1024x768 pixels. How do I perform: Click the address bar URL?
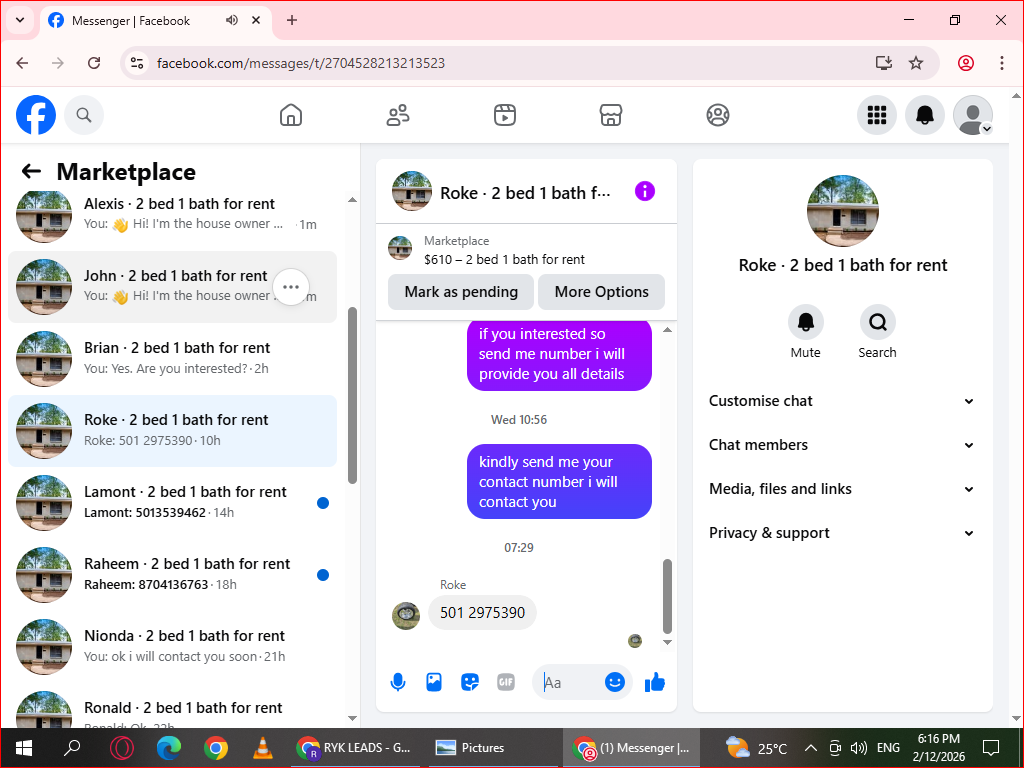click(301, 63)
